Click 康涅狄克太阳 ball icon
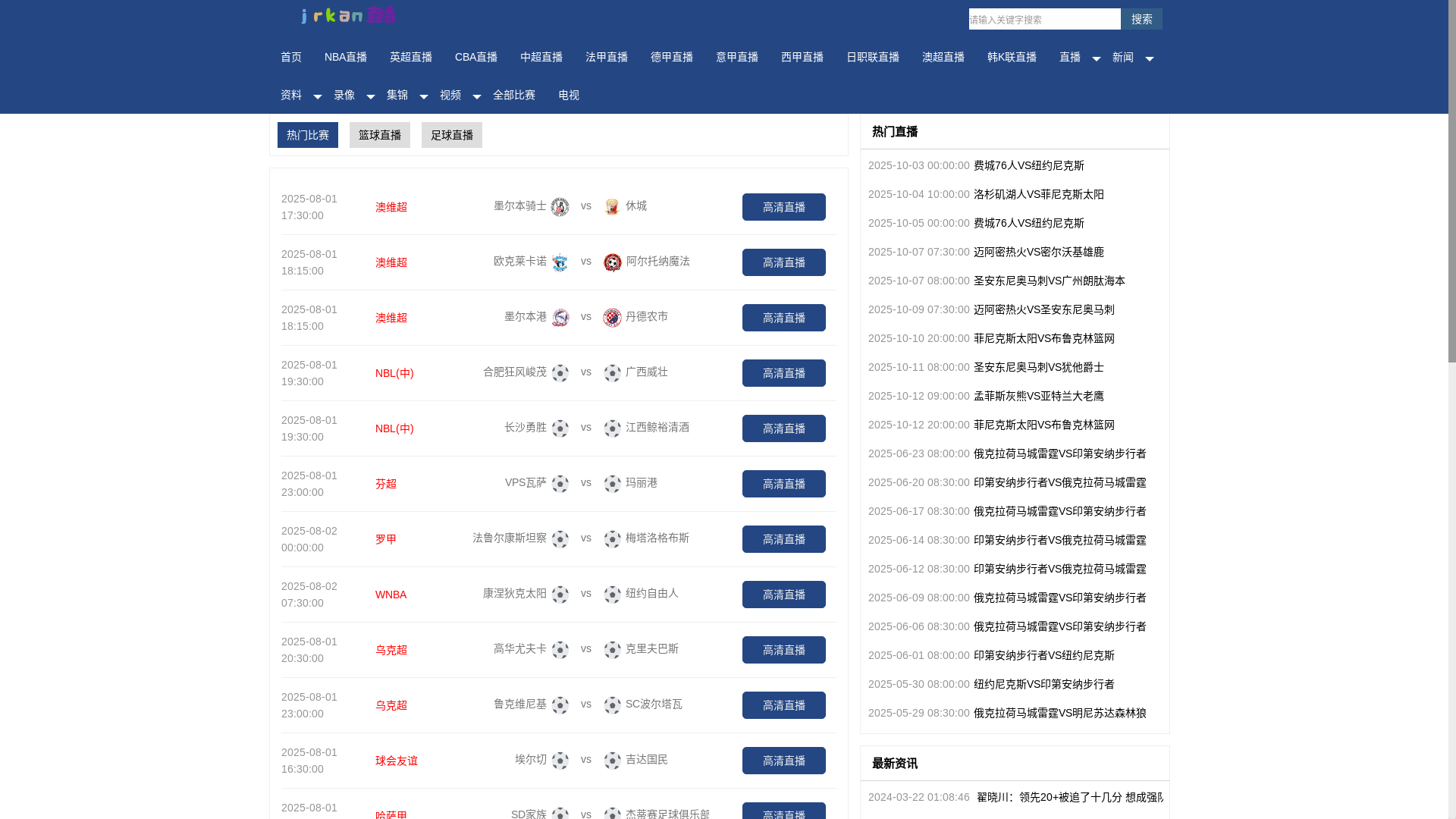The image size is (1456, 819). (x=560, y=595)
